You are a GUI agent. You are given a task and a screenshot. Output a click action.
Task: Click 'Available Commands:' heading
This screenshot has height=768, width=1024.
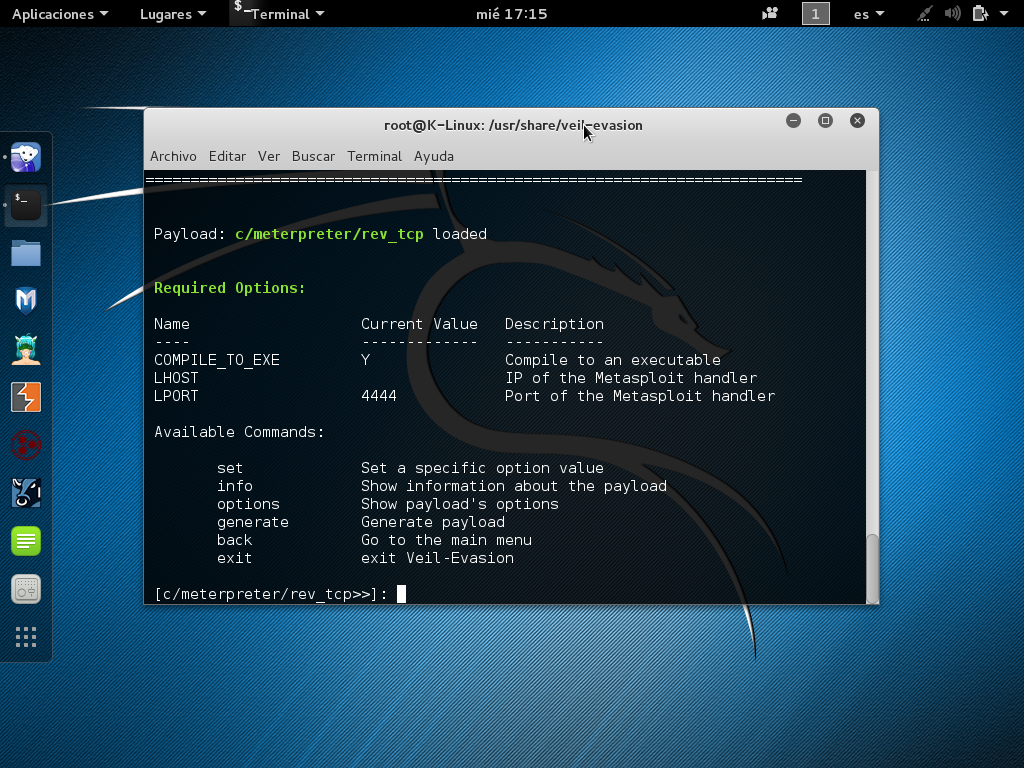pyautogui.click(x=239, y=432)
